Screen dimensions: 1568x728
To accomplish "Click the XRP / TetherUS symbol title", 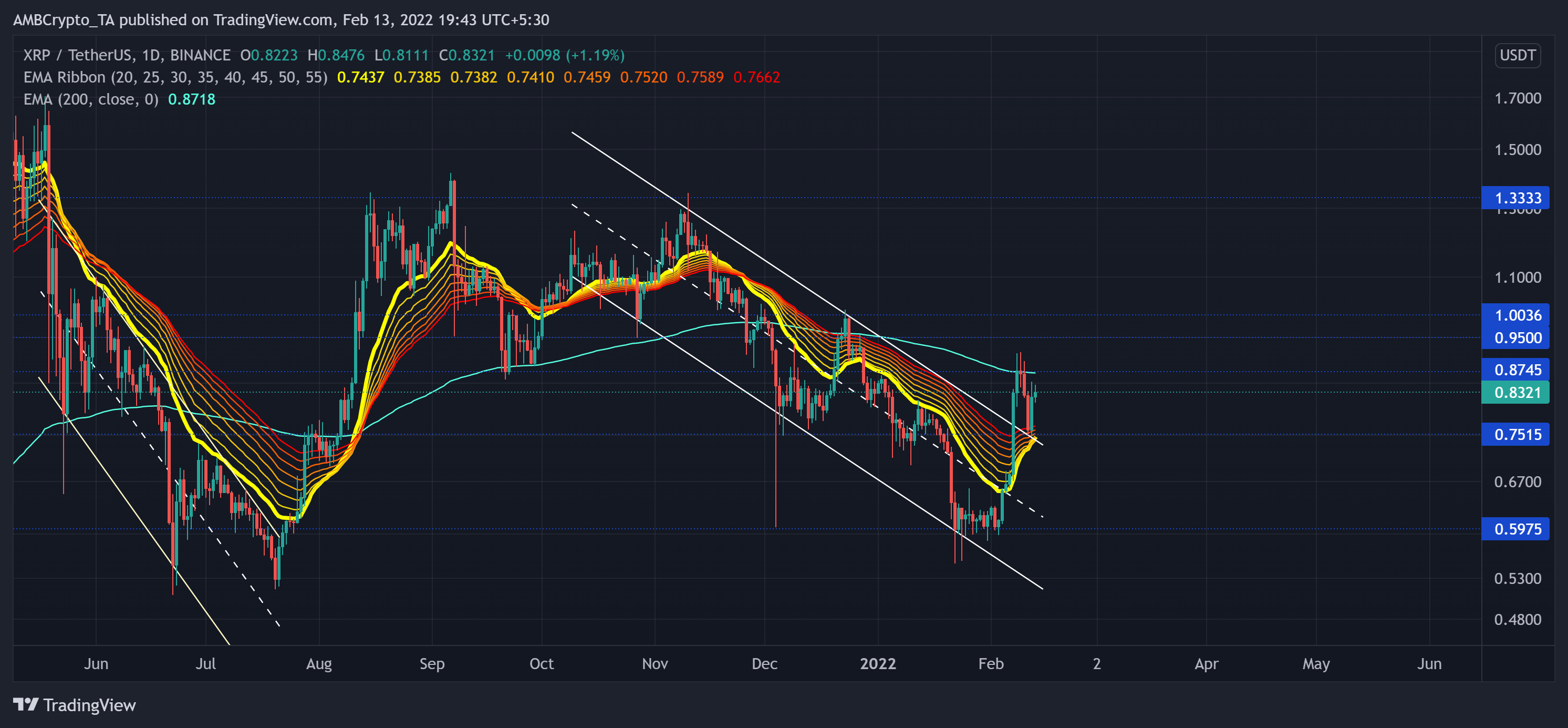I will coord(127,55).
